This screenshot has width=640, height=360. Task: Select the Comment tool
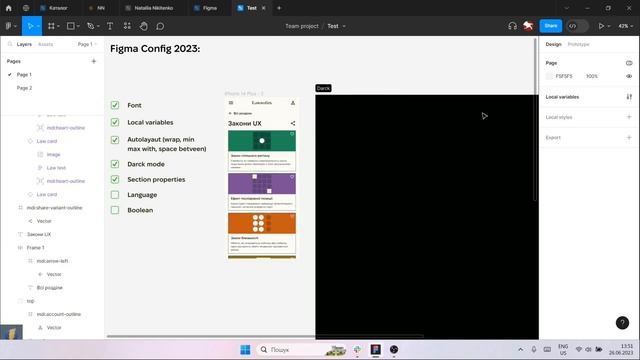(x=160, y=26)
